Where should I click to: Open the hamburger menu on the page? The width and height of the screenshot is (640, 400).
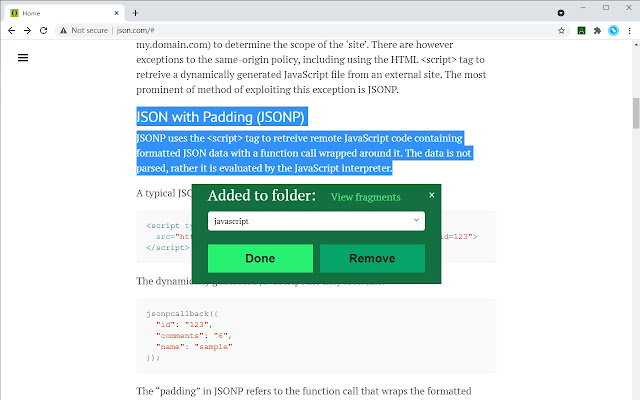click(23, 58)
